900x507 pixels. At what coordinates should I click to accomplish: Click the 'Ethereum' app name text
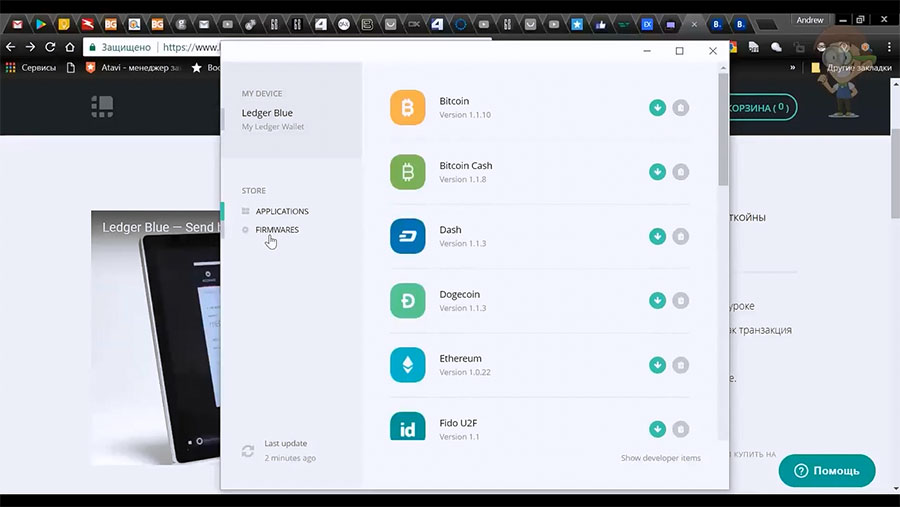click(x=460, y=358)
